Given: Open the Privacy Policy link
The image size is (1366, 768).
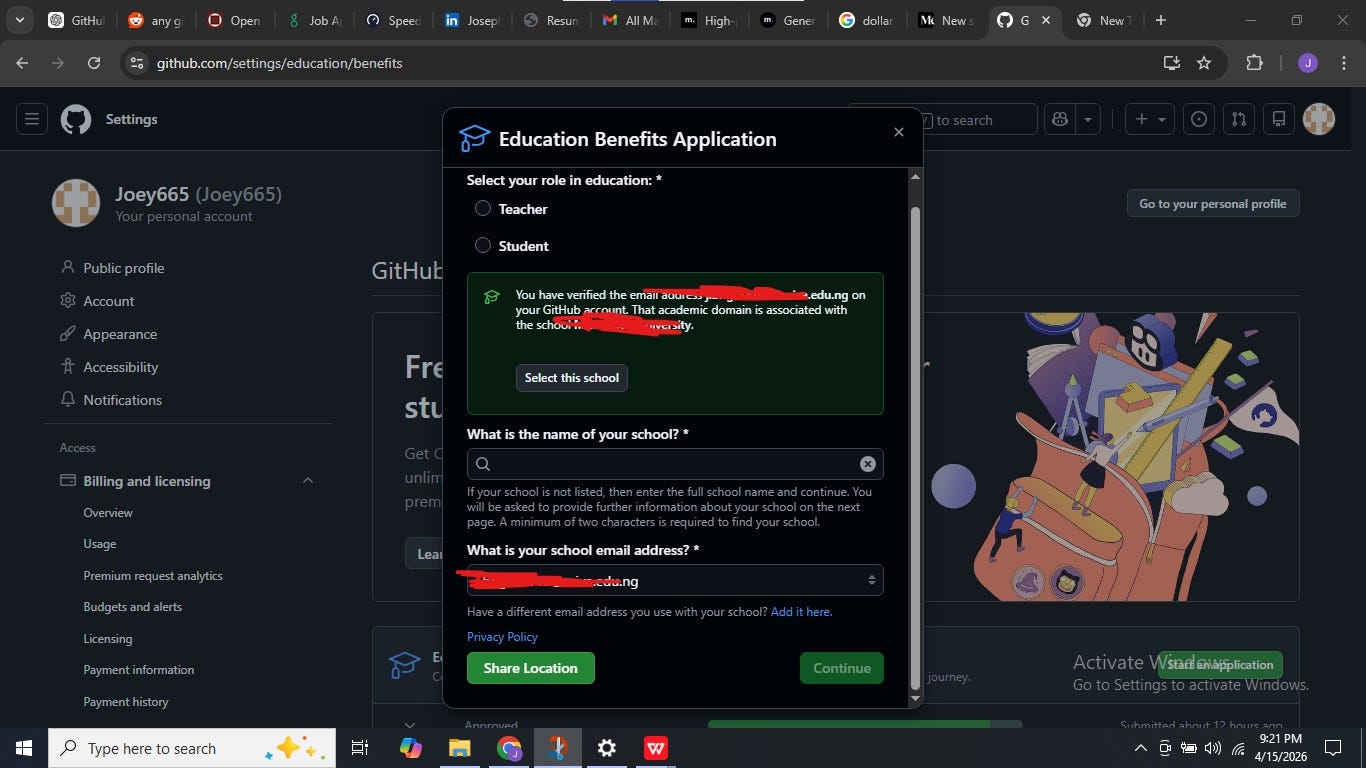Looking at the screenshot, I should [502, 637].
